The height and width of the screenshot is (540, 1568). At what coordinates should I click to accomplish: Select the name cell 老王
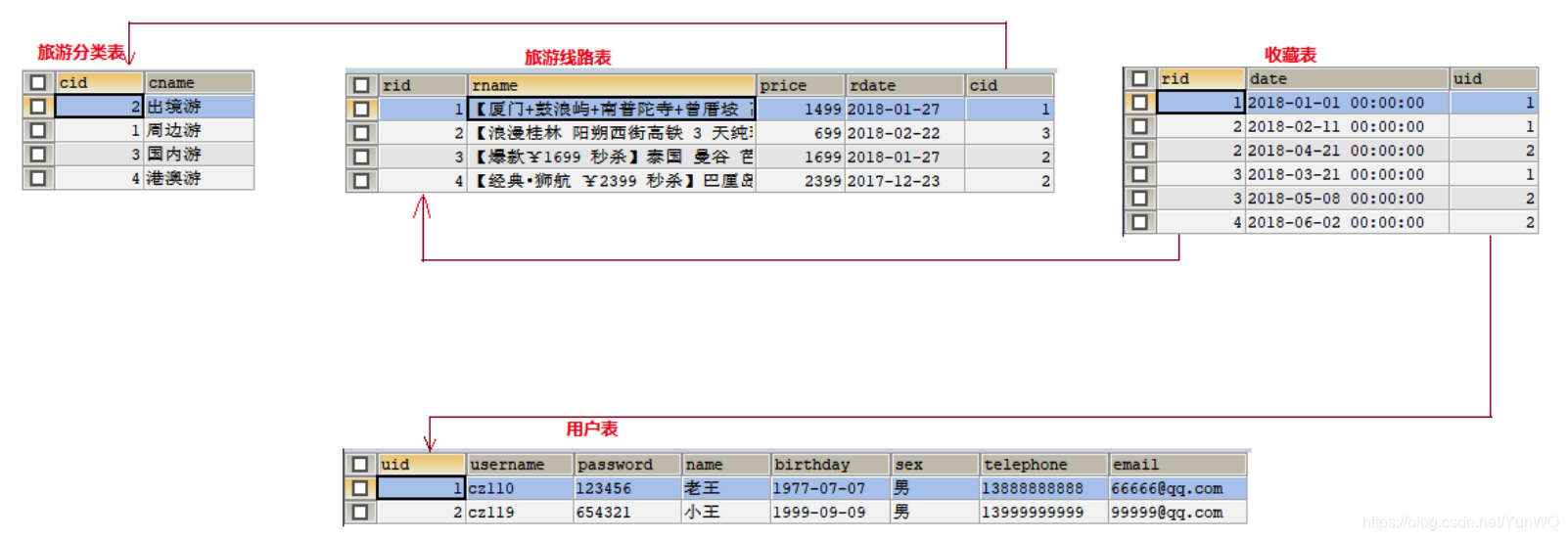pos(725,488)
